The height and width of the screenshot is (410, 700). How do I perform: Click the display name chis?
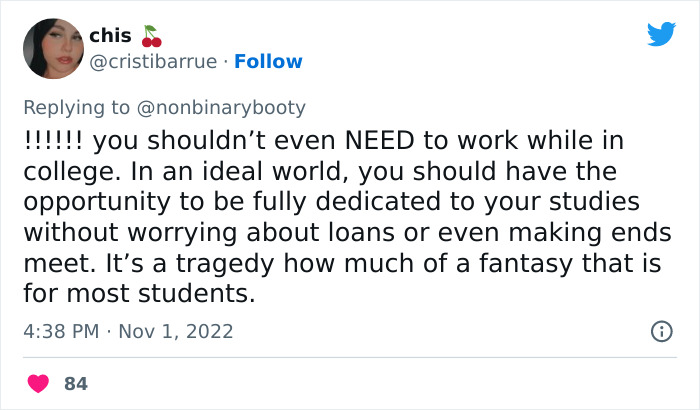tap(110, 36)
